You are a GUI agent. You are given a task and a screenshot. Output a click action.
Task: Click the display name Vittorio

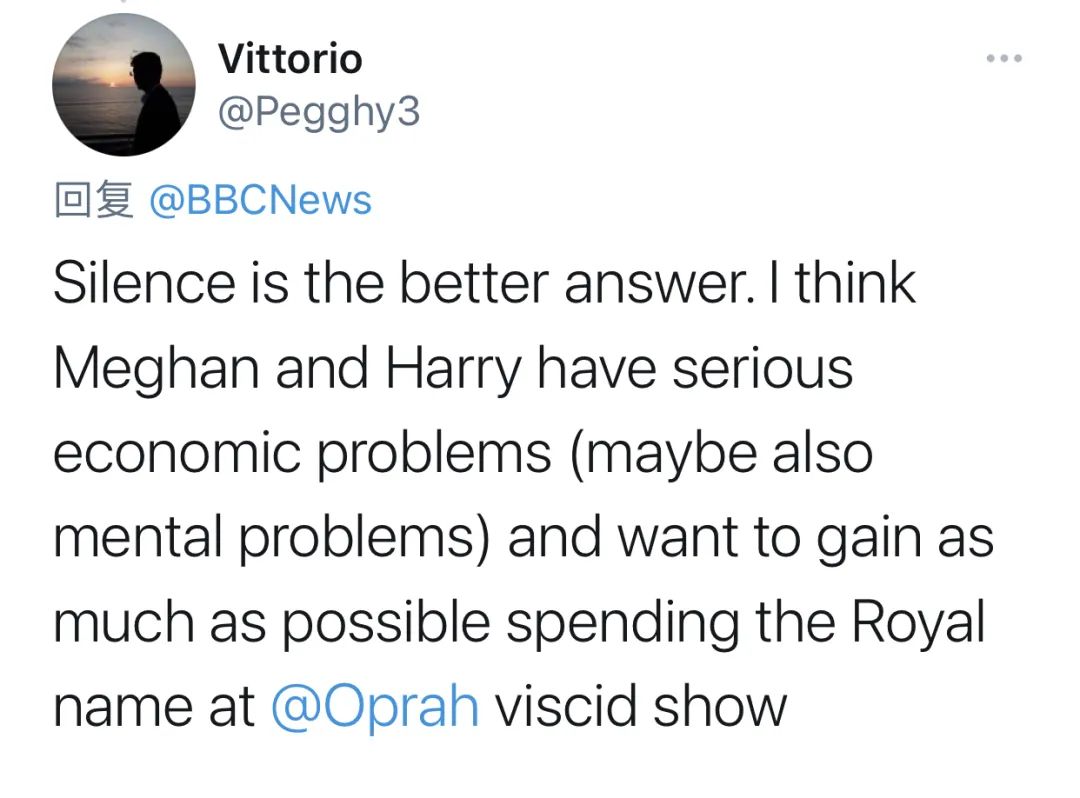pyautogui.click(x=290, y=59)
